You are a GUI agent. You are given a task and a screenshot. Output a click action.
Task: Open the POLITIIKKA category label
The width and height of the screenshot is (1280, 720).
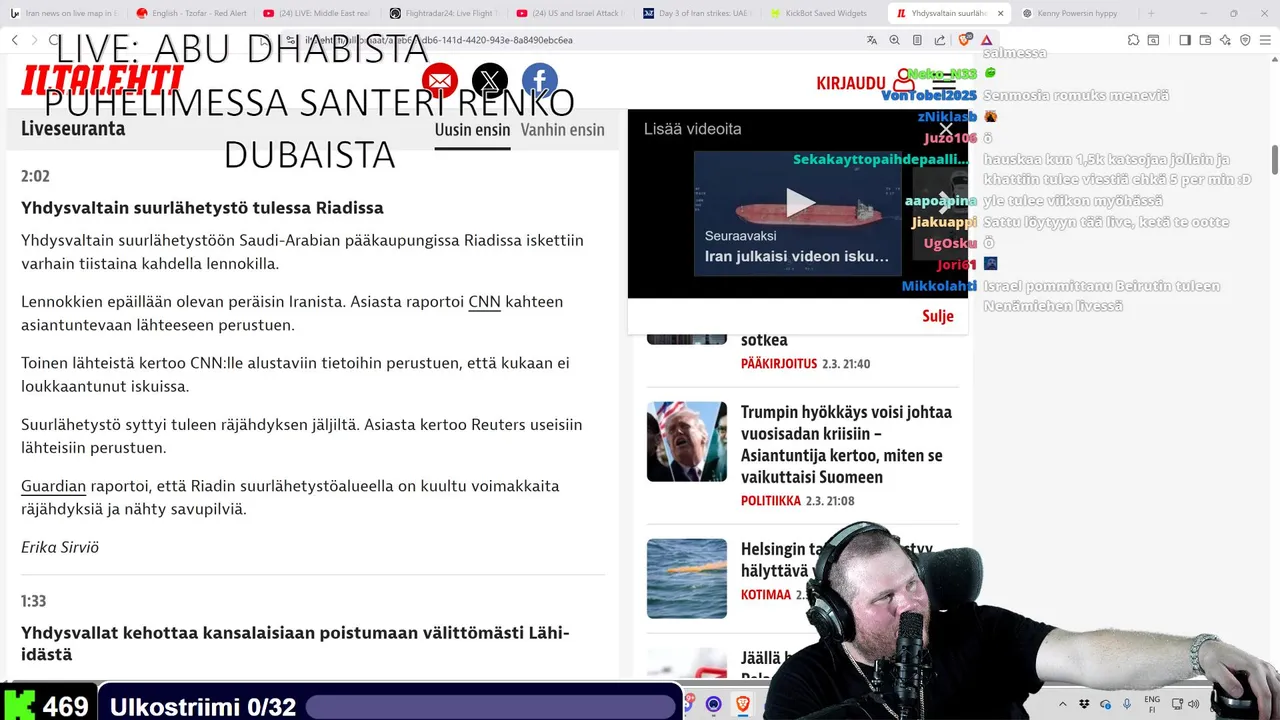[771, 501]
